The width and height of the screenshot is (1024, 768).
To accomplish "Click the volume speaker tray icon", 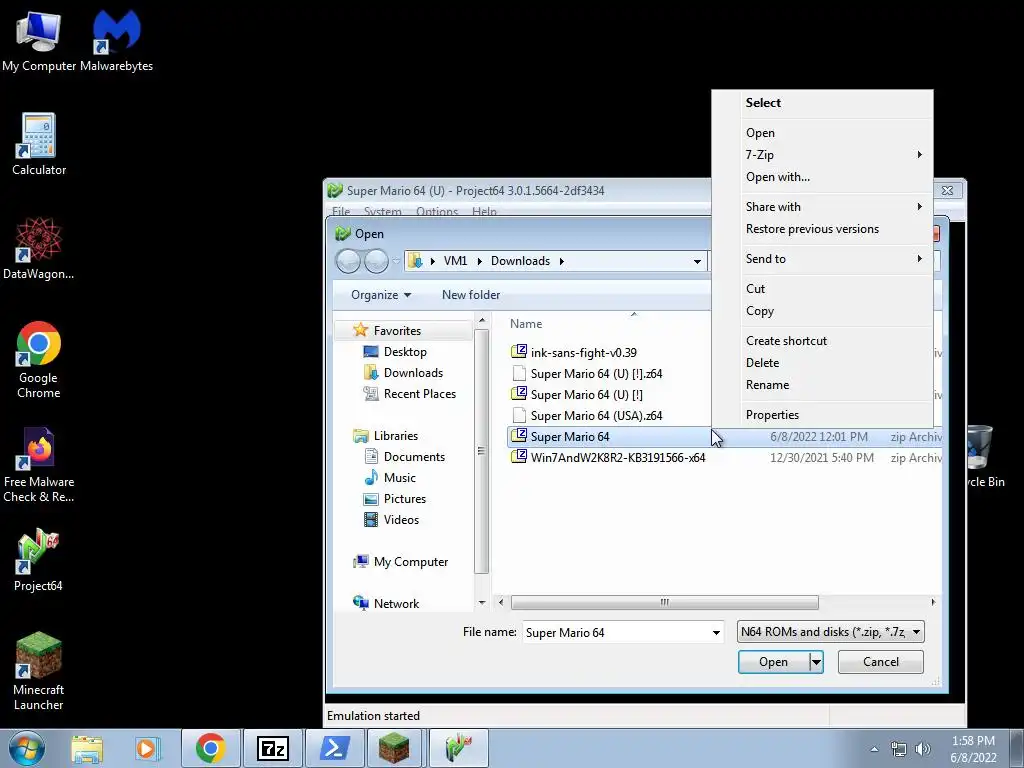I will [923, 749].
